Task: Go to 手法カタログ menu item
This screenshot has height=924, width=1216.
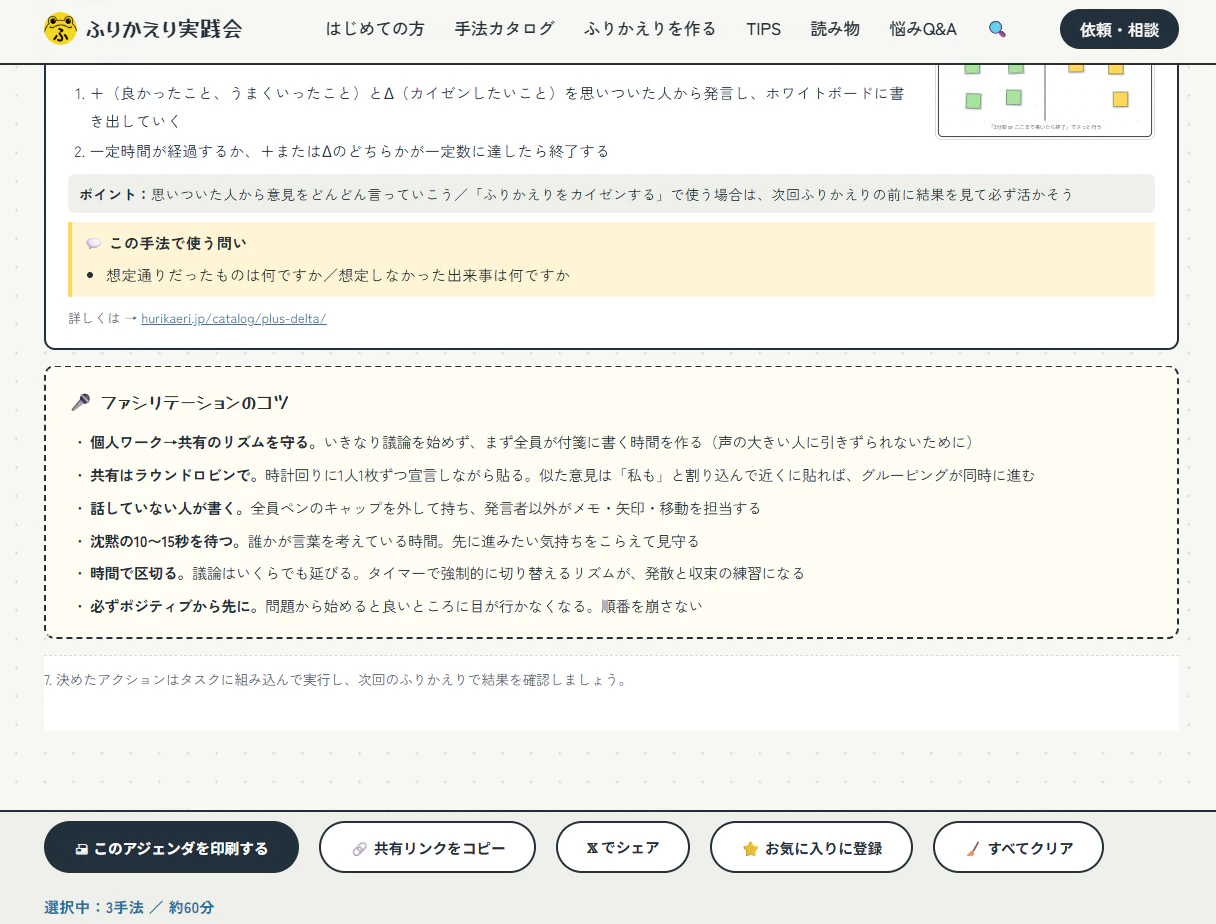Action: click(504, 29)
